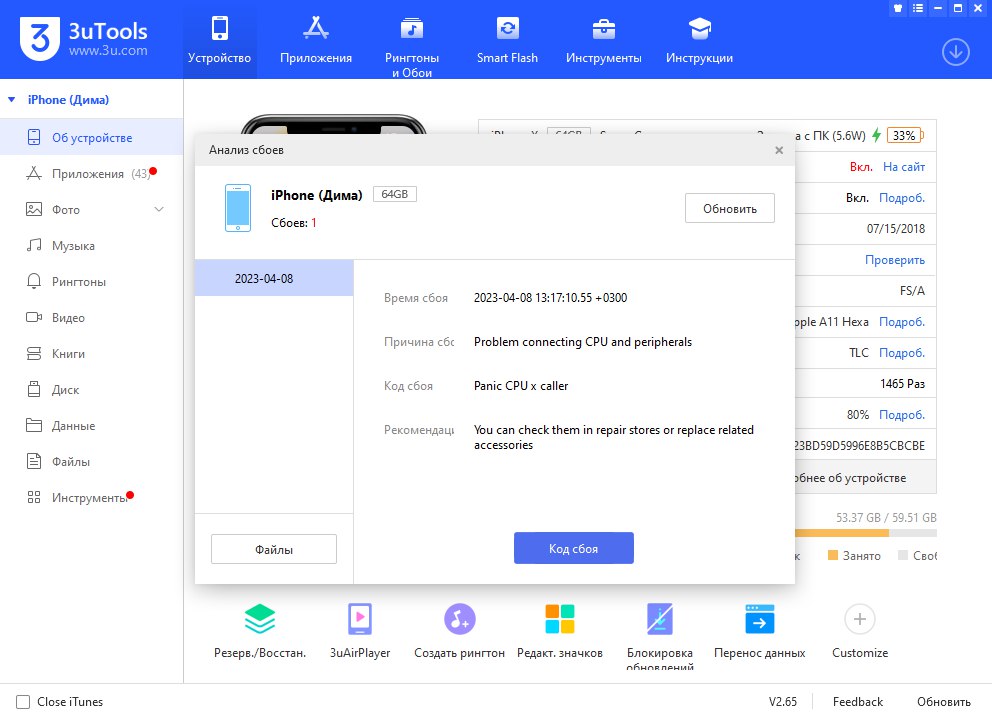Image resolution: width=992 pixels, height=716 pixels.
Task: Open the Smart Flash icon
Action: [507, 28]
